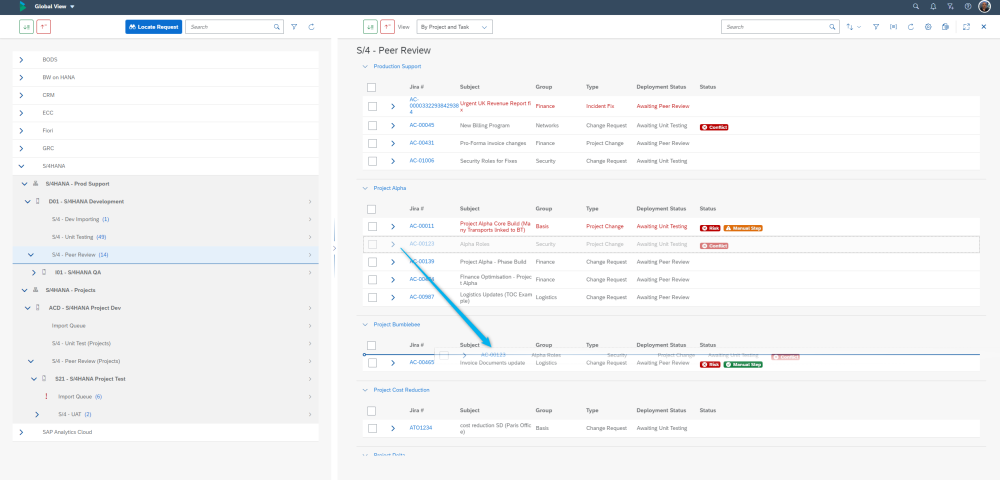Click the filter icon in right toolbar

(x=876, y=27)
